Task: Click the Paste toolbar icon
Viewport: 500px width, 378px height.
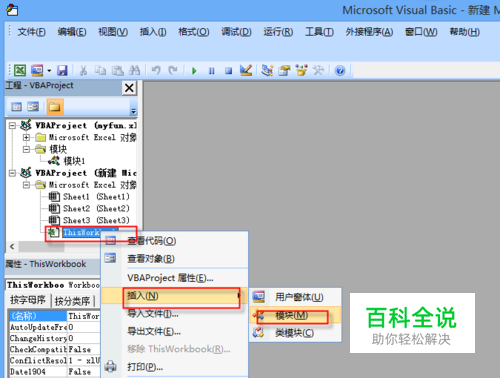Action: (x=117, y=70)
